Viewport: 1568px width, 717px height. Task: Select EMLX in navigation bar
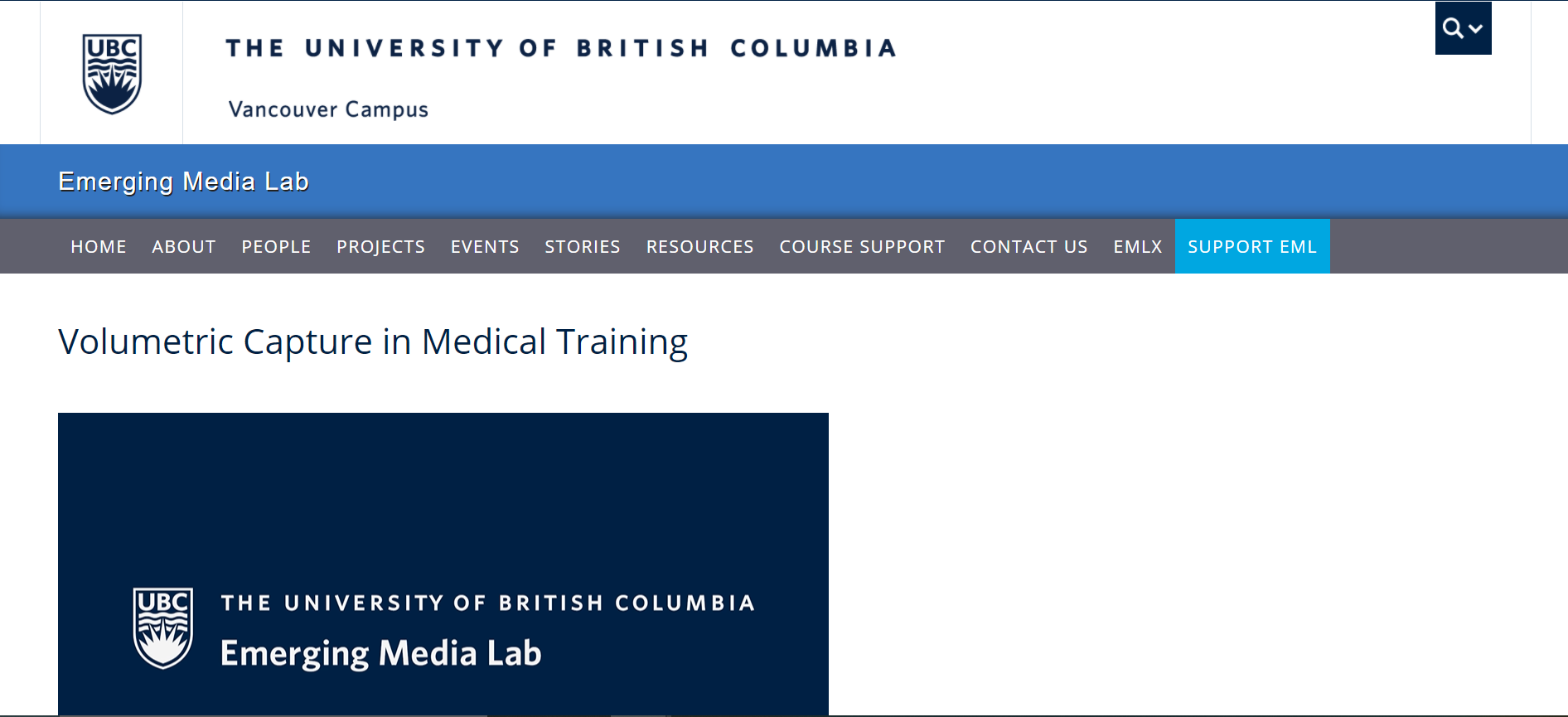pos(1138,246)
